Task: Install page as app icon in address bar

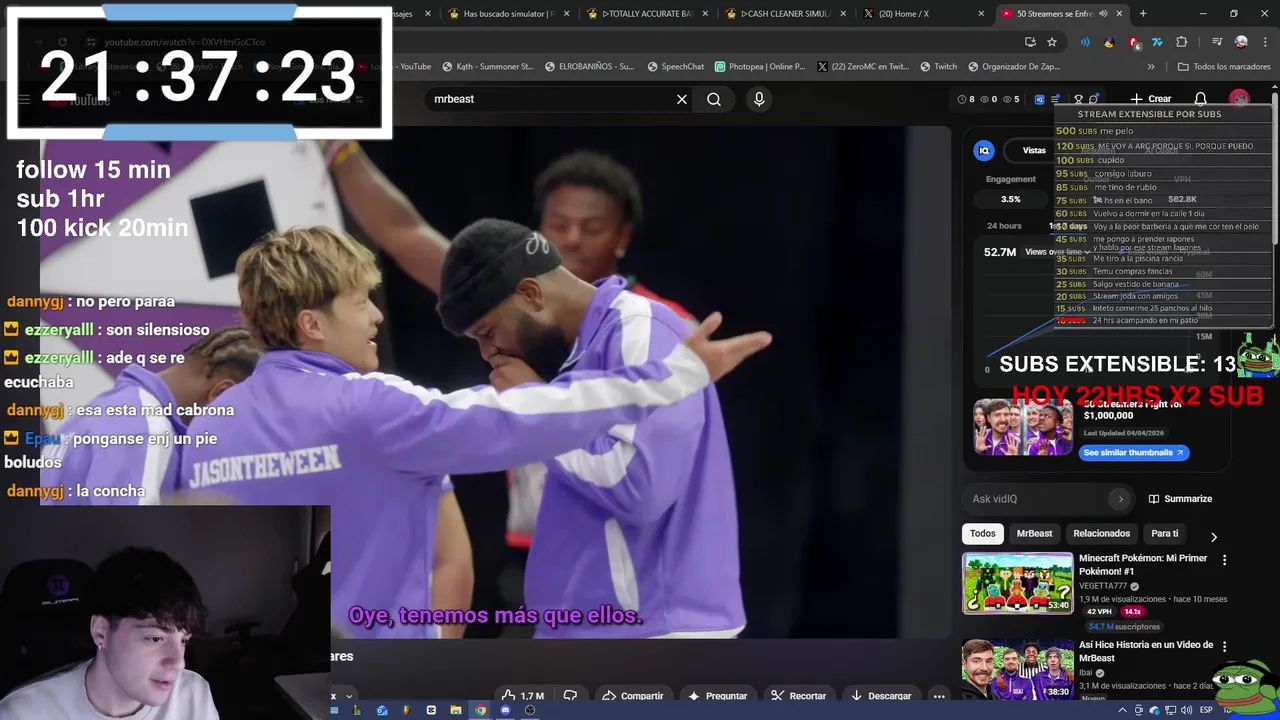Action: click(1030, 42)
